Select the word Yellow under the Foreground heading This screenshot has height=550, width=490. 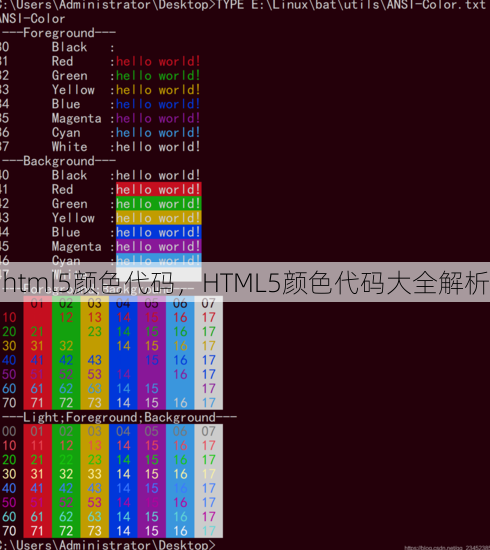coord(73,90)
